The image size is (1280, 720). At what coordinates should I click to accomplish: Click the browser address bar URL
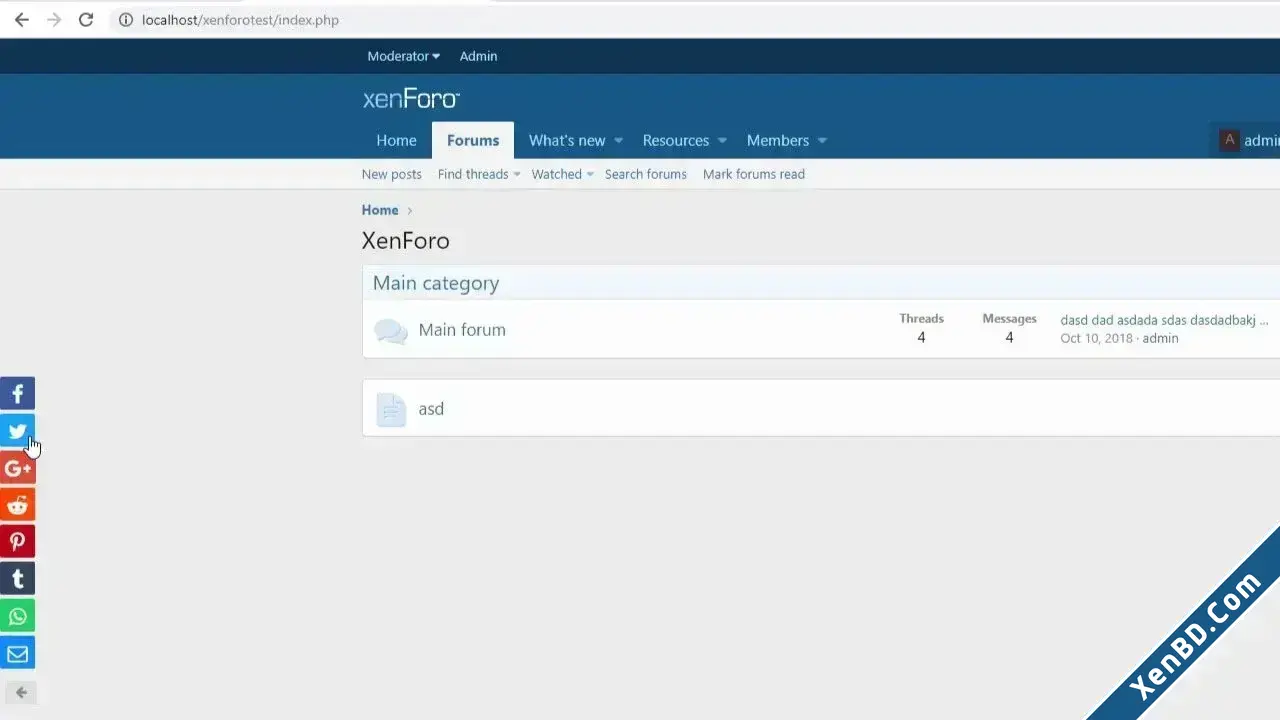click(x=241, y=20)
